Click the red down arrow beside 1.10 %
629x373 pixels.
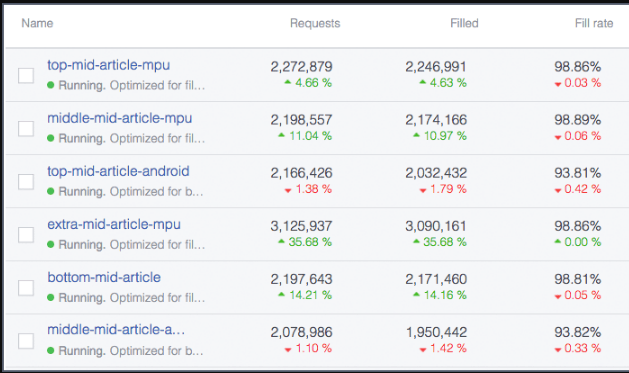(288, 350)
